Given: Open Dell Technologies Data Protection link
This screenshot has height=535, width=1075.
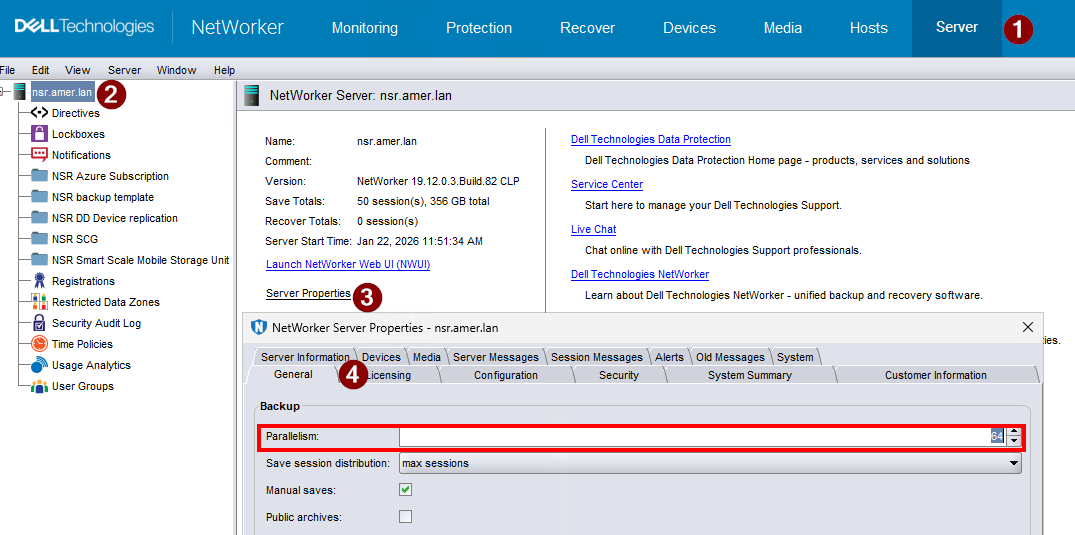Looking at the screenshot, I should point(651,139).
